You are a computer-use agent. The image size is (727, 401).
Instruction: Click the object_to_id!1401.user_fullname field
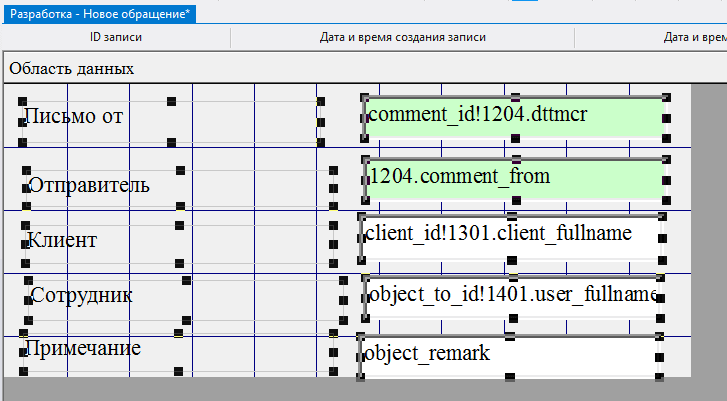pos(510,295)
